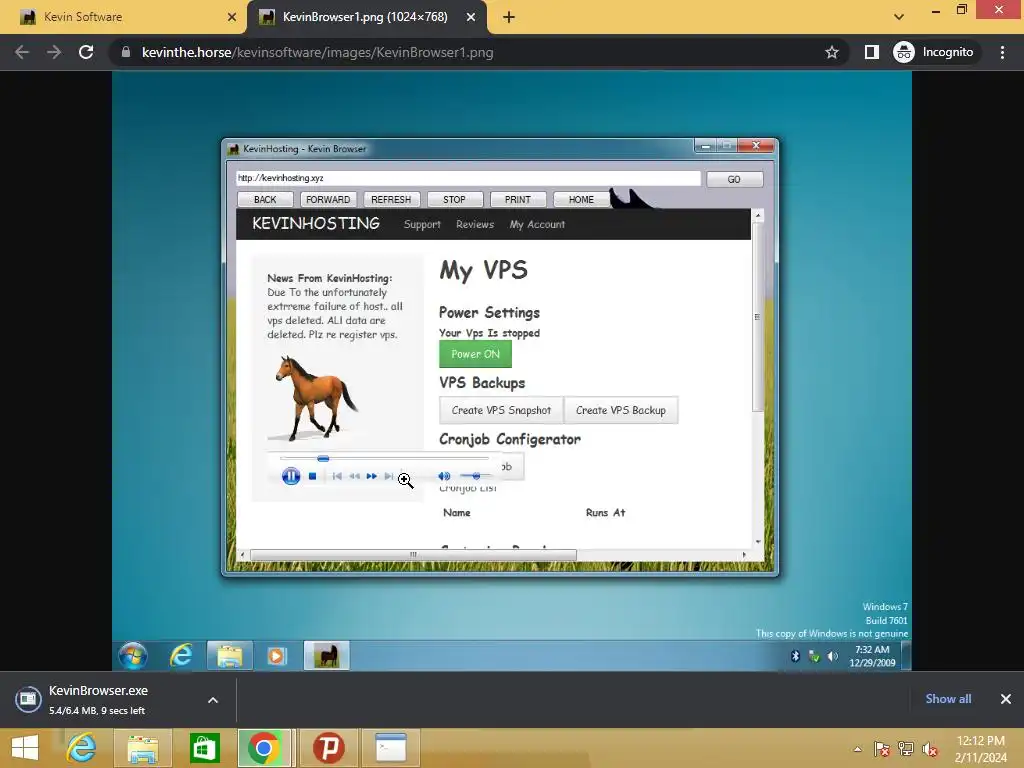The height and width of the screenshot is (768, 1024).
Task: Click the next track media control
Action: (x=389, y=476)
